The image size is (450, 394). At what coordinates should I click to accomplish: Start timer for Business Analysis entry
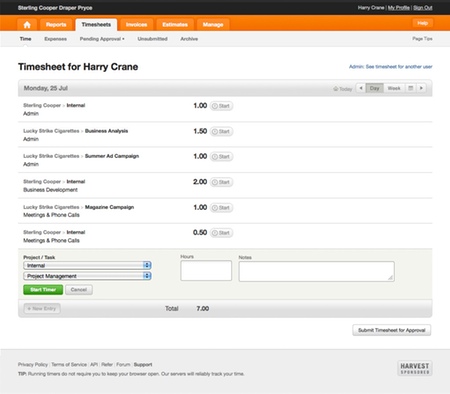(x=221, y=132)
